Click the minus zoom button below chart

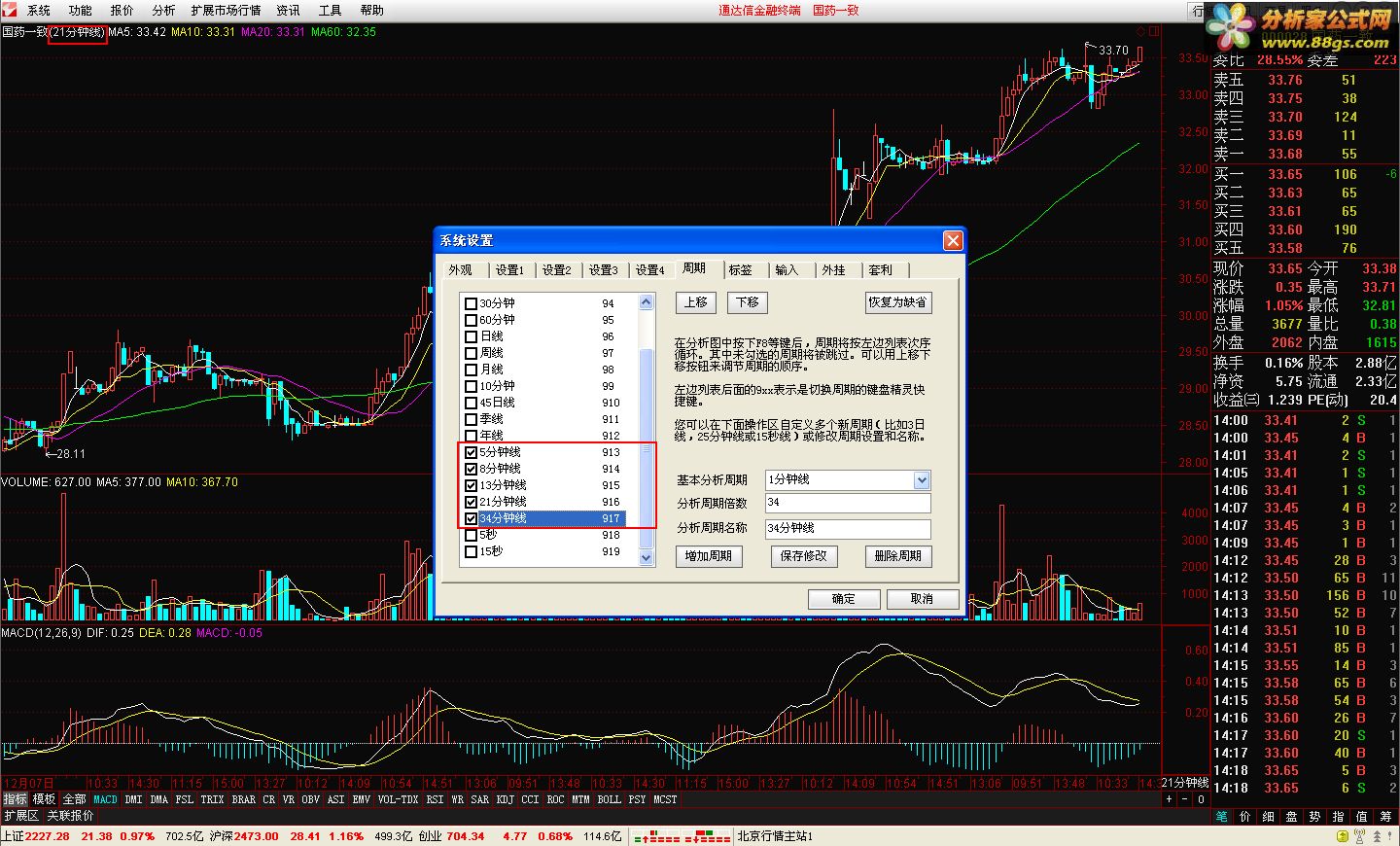click(x=1185, y=799)
